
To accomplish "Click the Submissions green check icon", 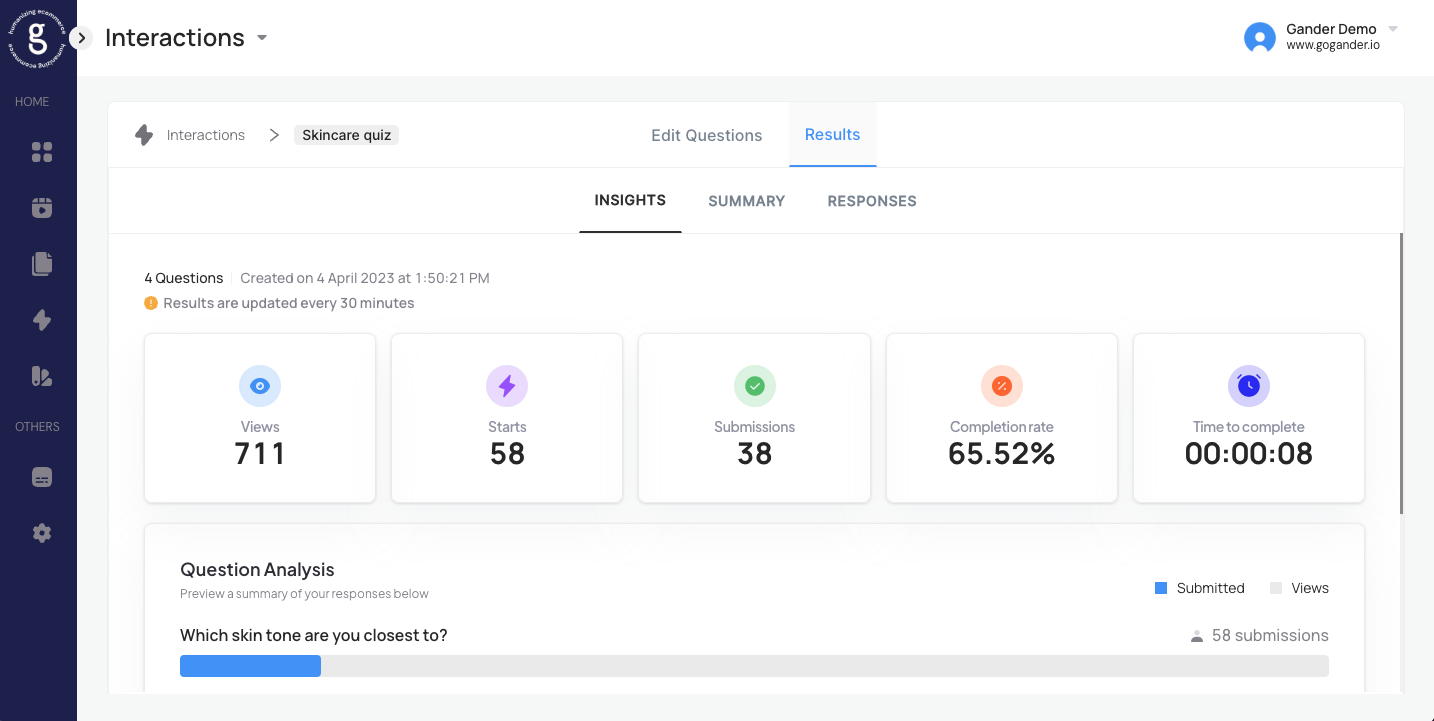I will (755, 386).
